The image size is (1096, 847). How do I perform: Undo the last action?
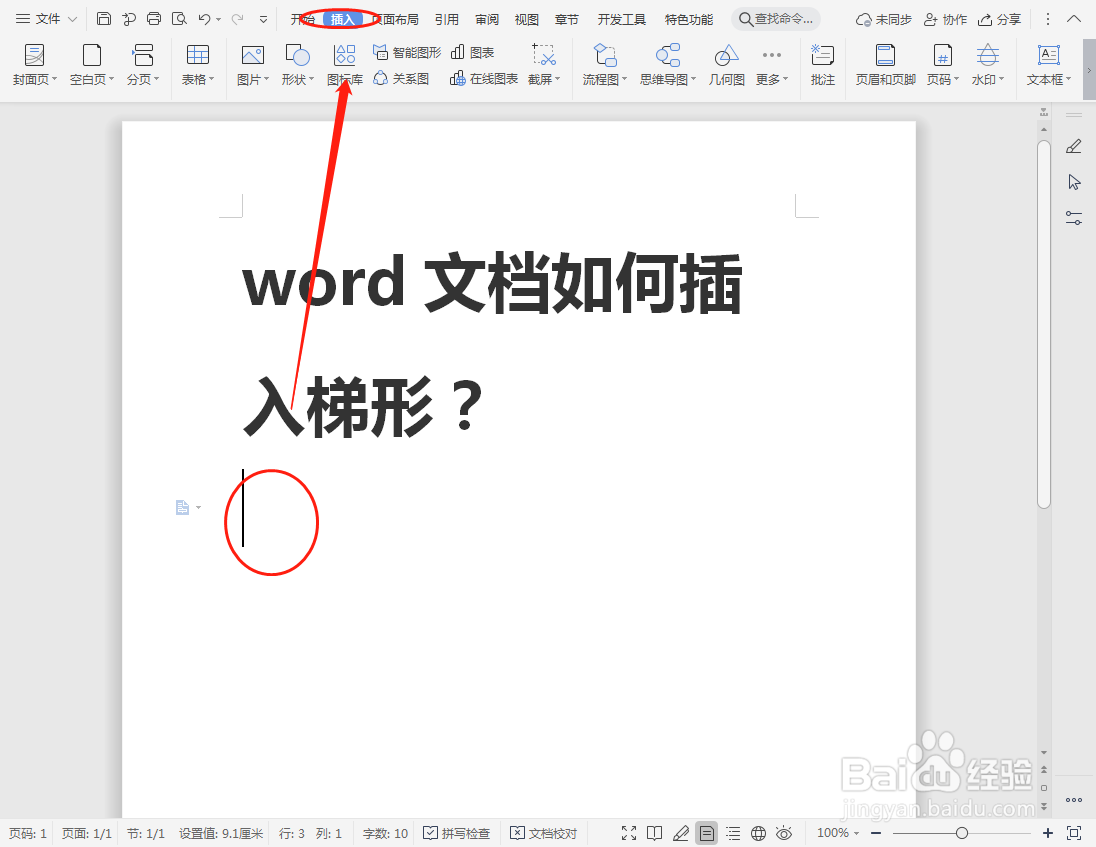(x=204, y=19)
